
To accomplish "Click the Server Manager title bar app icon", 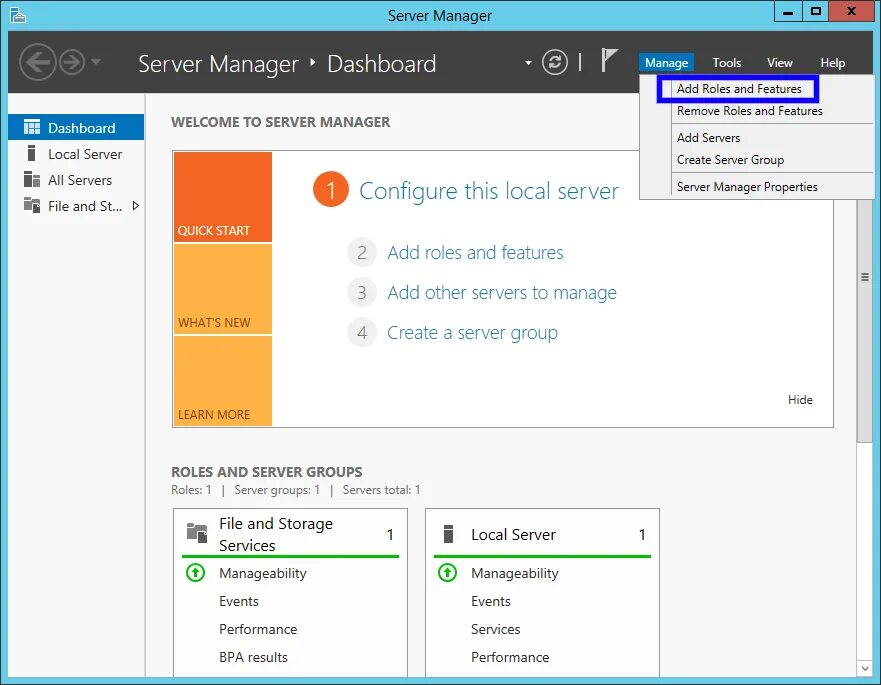I will pos(18,15).
